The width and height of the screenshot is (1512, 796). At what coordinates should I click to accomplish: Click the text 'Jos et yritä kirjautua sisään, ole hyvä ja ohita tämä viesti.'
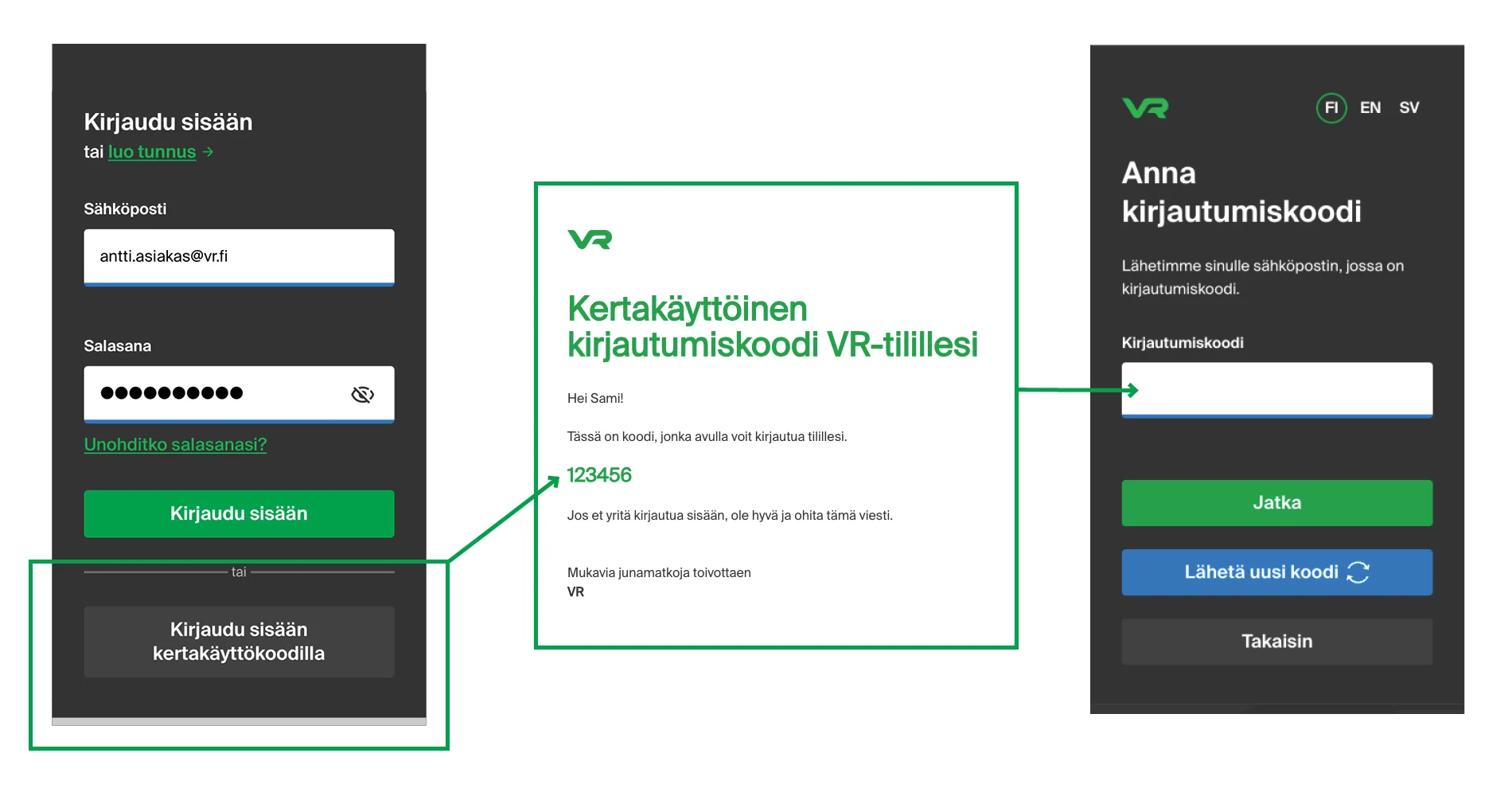click(730, 515)
